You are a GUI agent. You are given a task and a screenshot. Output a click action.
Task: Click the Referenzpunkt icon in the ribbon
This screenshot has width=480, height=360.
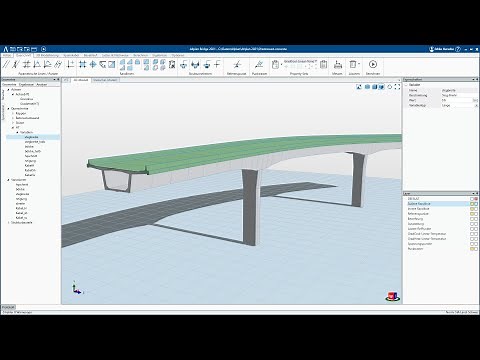pos(236,64)
